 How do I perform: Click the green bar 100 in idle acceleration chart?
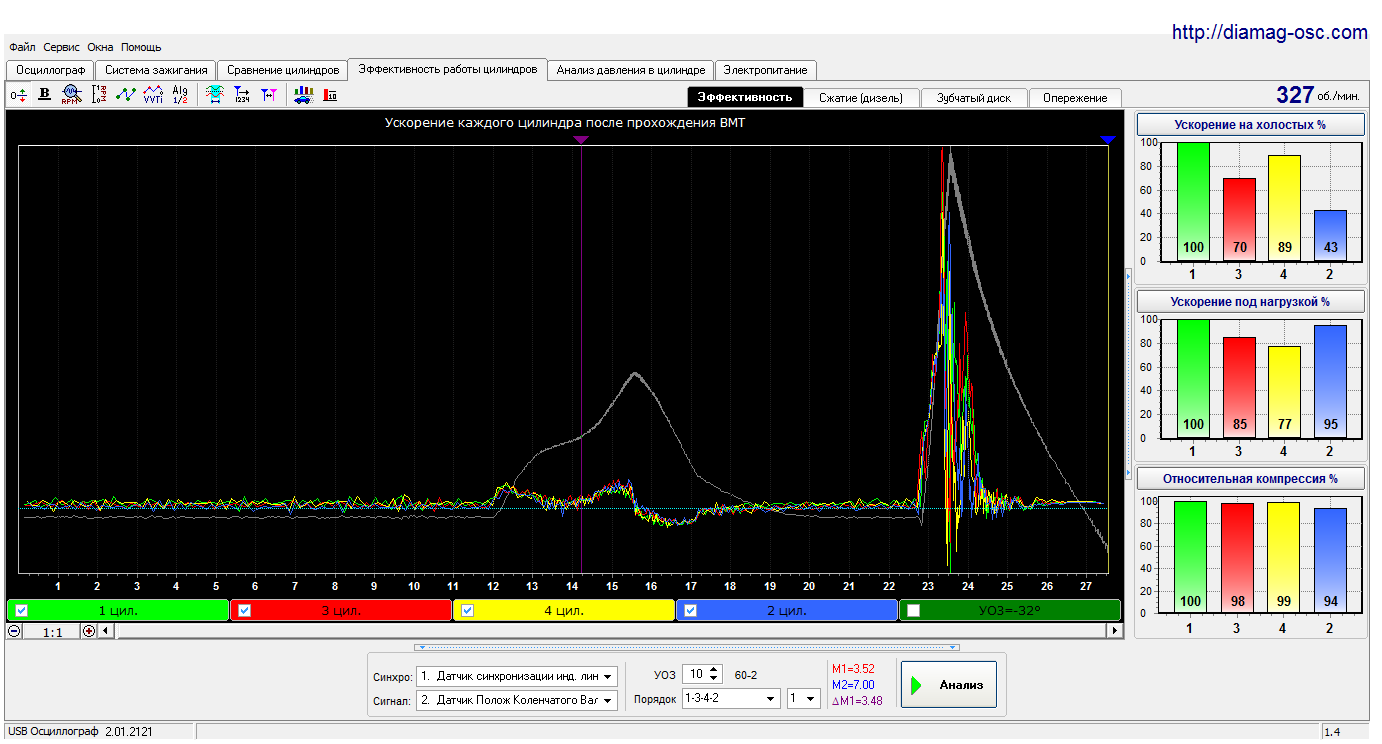tap(1193, 202)
